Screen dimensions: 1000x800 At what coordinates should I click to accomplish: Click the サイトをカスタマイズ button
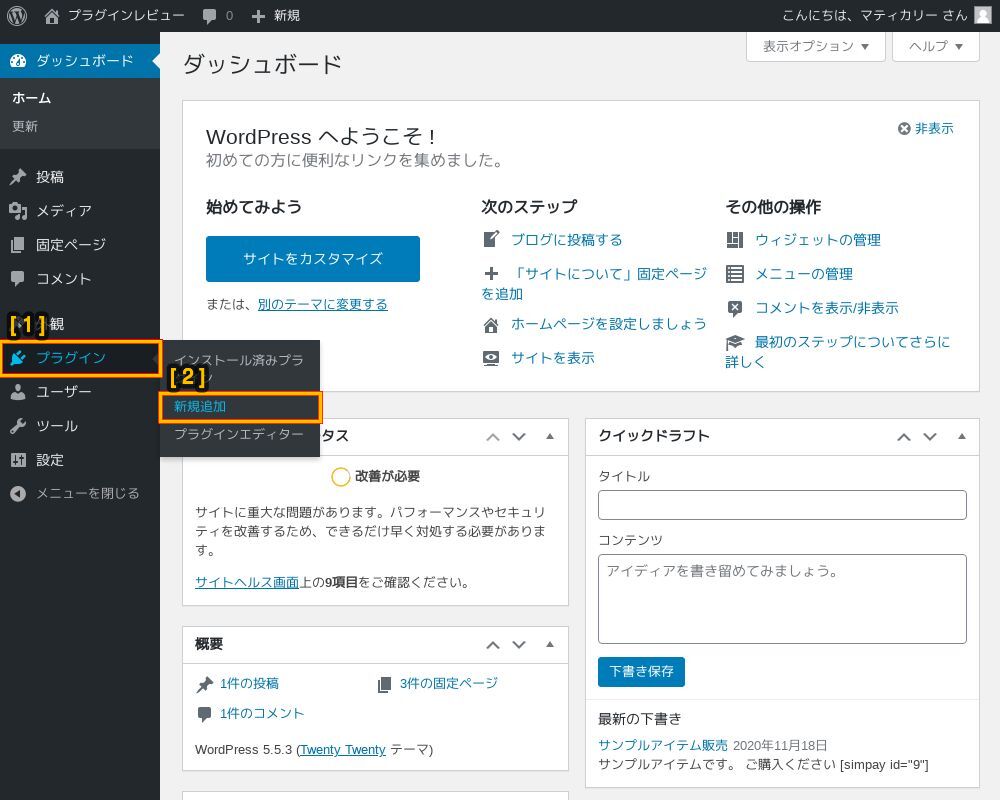click(x=312, y=258)
